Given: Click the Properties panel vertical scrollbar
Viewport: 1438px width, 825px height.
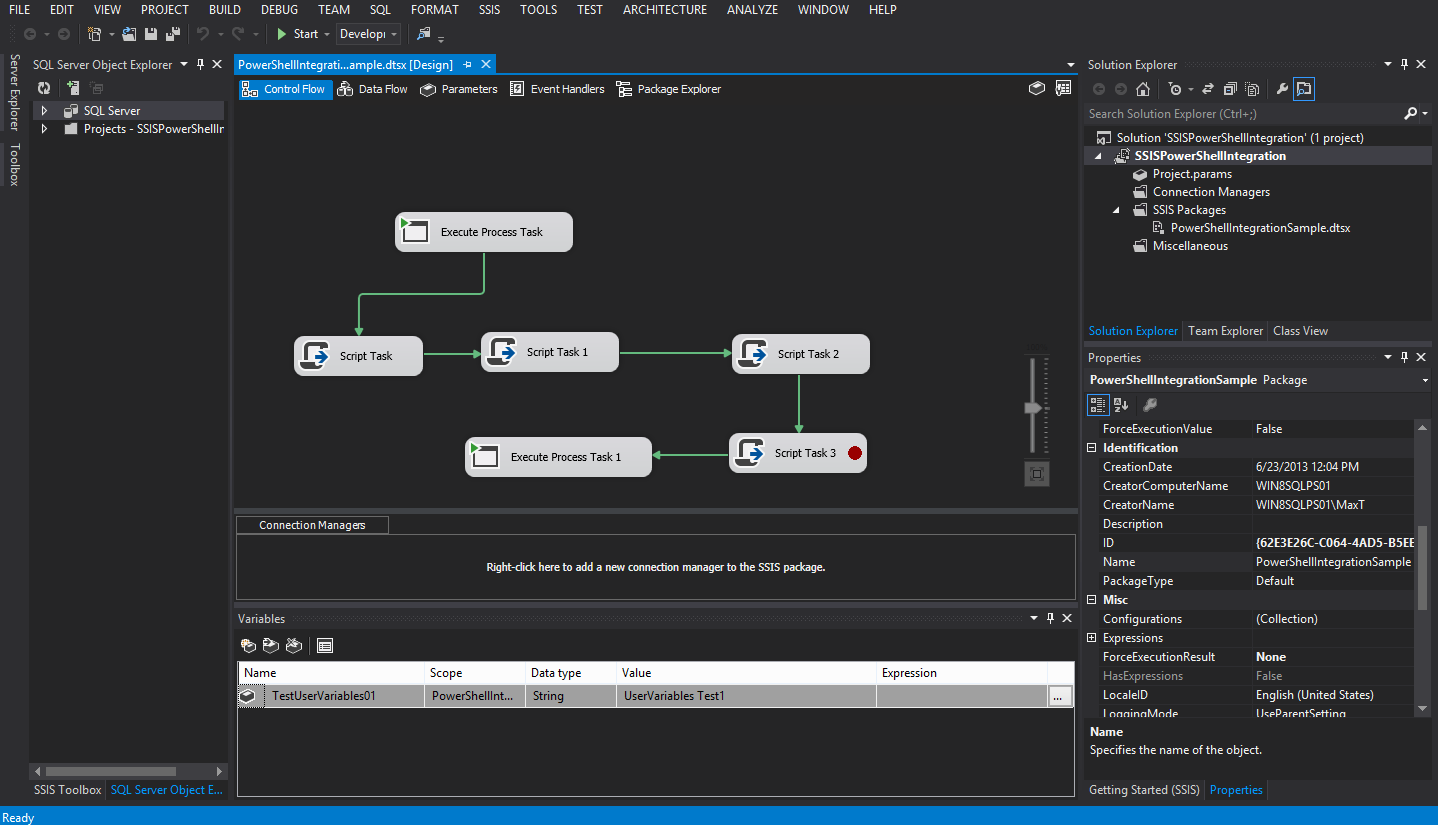Looking at the screenshot, I should [x=1423, y=568].
